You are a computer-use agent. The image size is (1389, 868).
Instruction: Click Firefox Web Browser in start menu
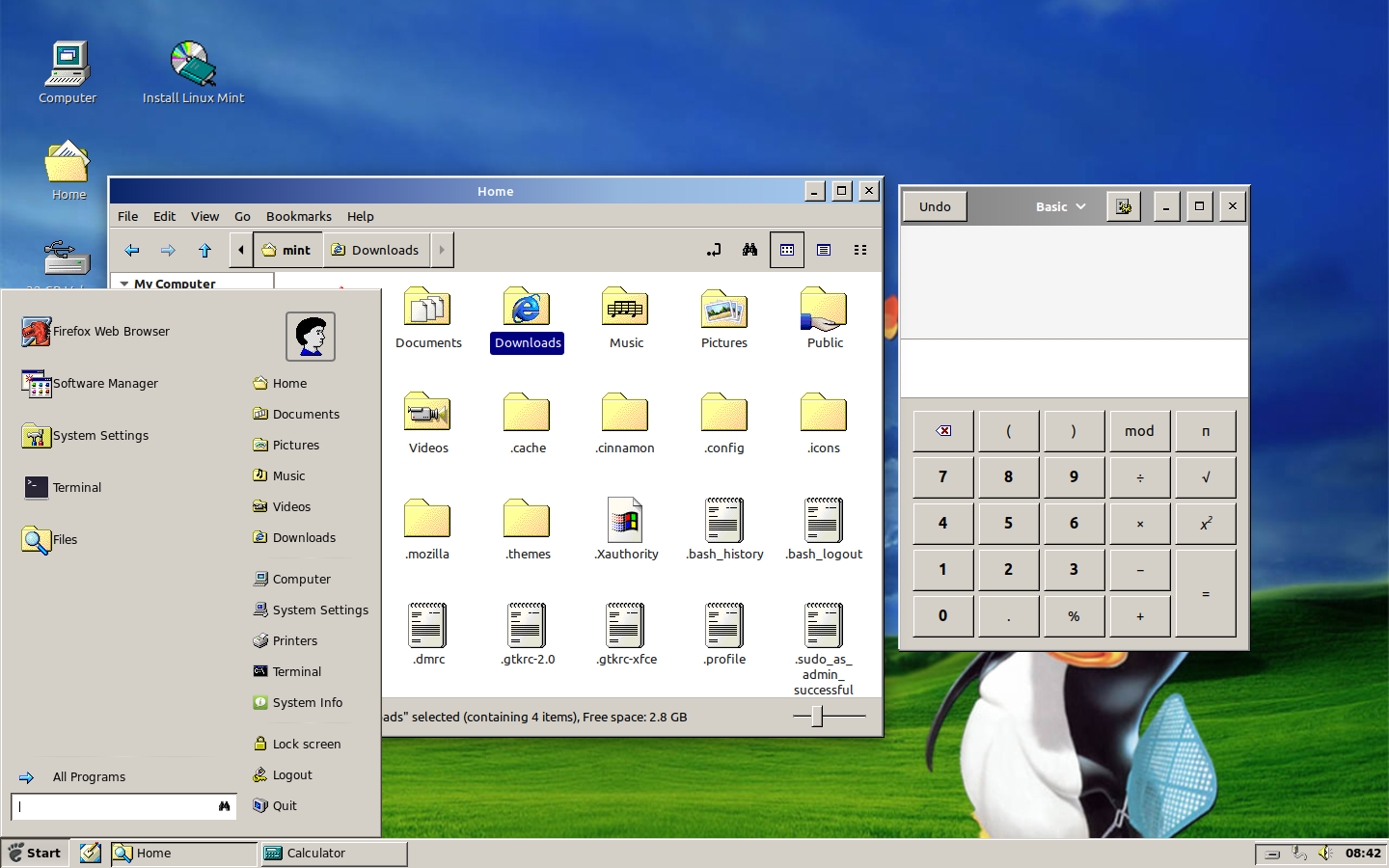tap(95, 331)
